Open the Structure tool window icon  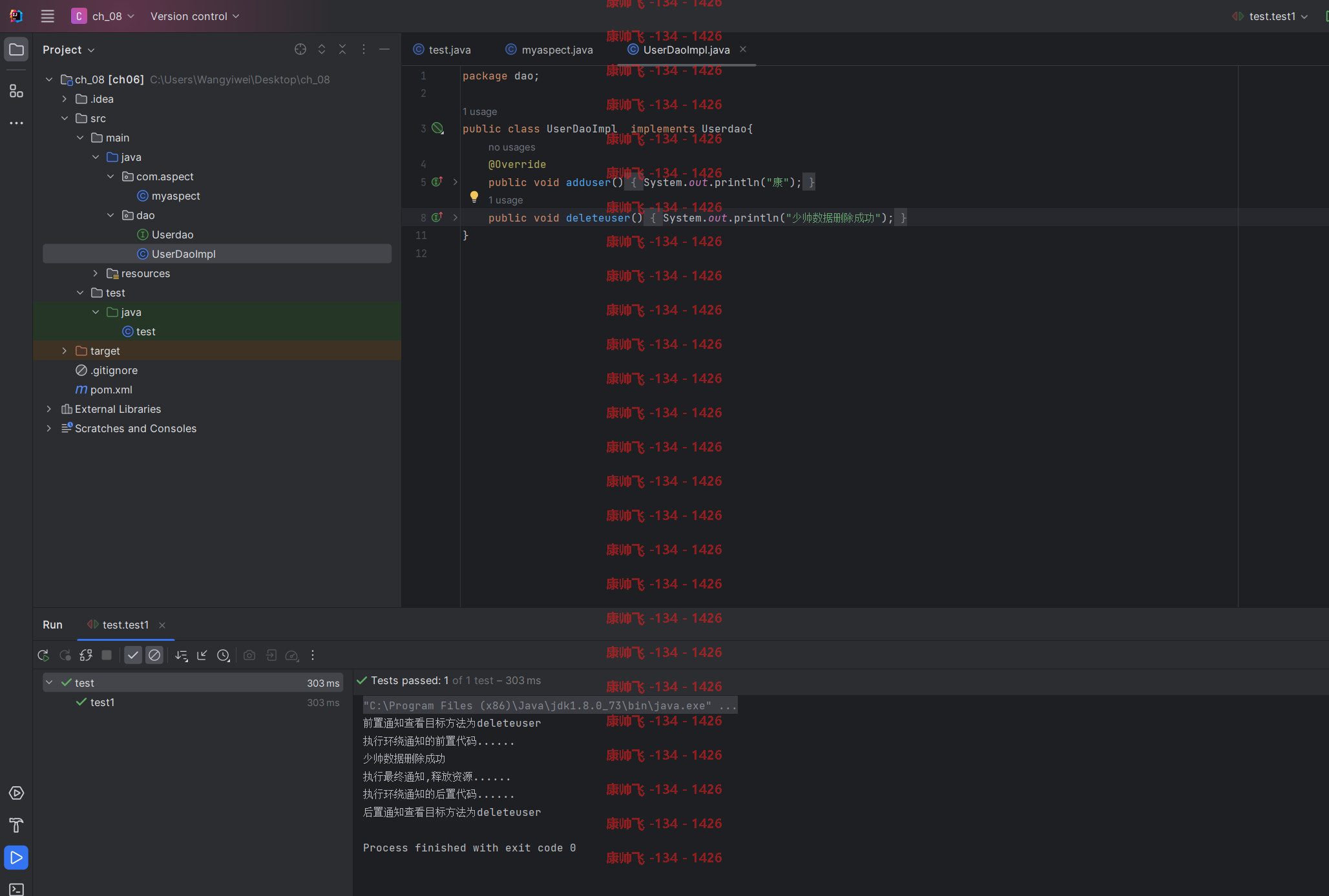click(x=16, y=91)
